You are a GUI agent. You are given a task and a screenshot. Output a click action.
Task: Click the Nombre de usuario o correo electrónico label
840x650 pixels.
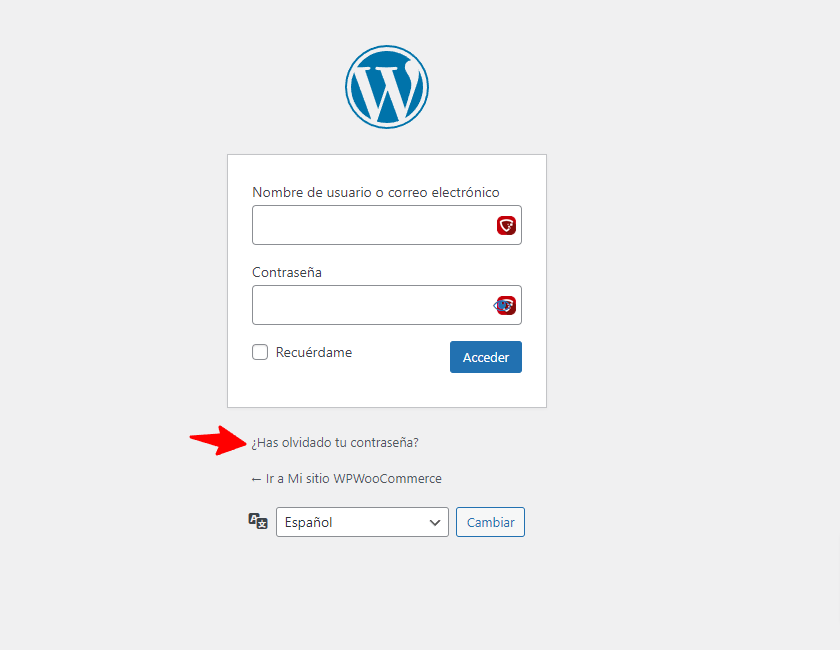coord(376,192)
